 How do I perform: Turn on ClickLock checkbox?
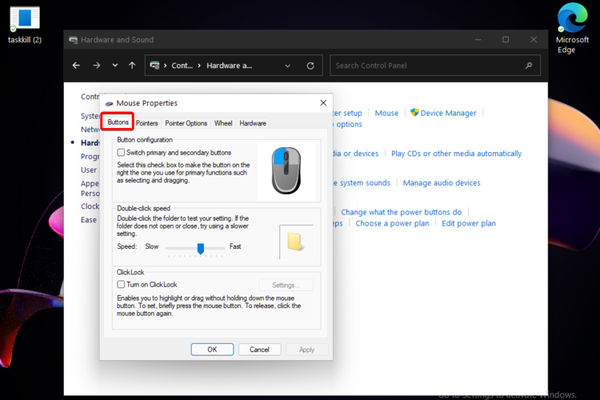[121, 285]
